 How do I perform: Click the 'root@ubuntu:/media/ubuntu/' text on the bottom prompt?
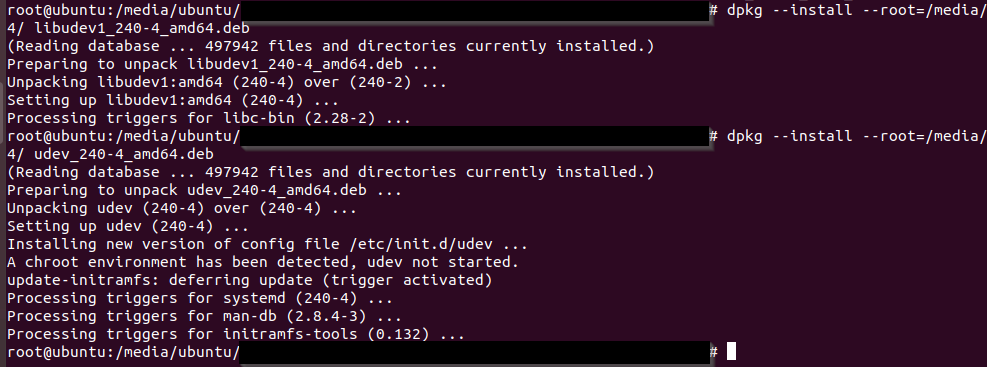coord(123,352)
